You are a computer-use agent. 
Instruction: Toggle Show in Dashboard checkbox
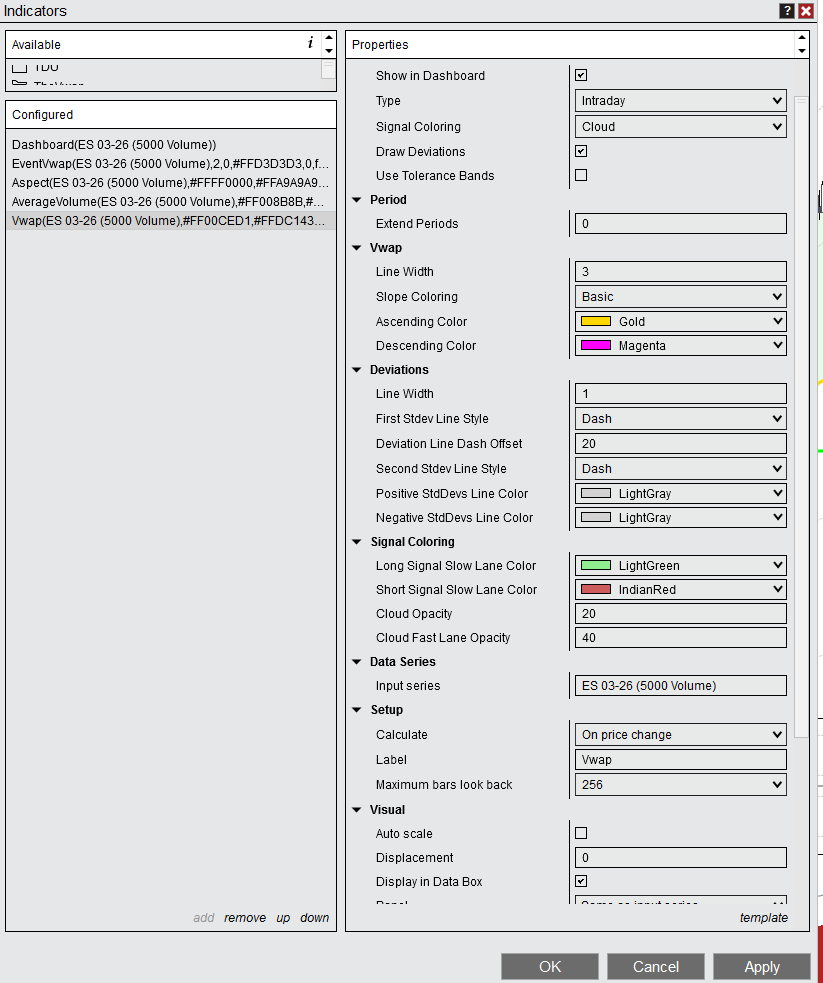(x=581, y=76)
